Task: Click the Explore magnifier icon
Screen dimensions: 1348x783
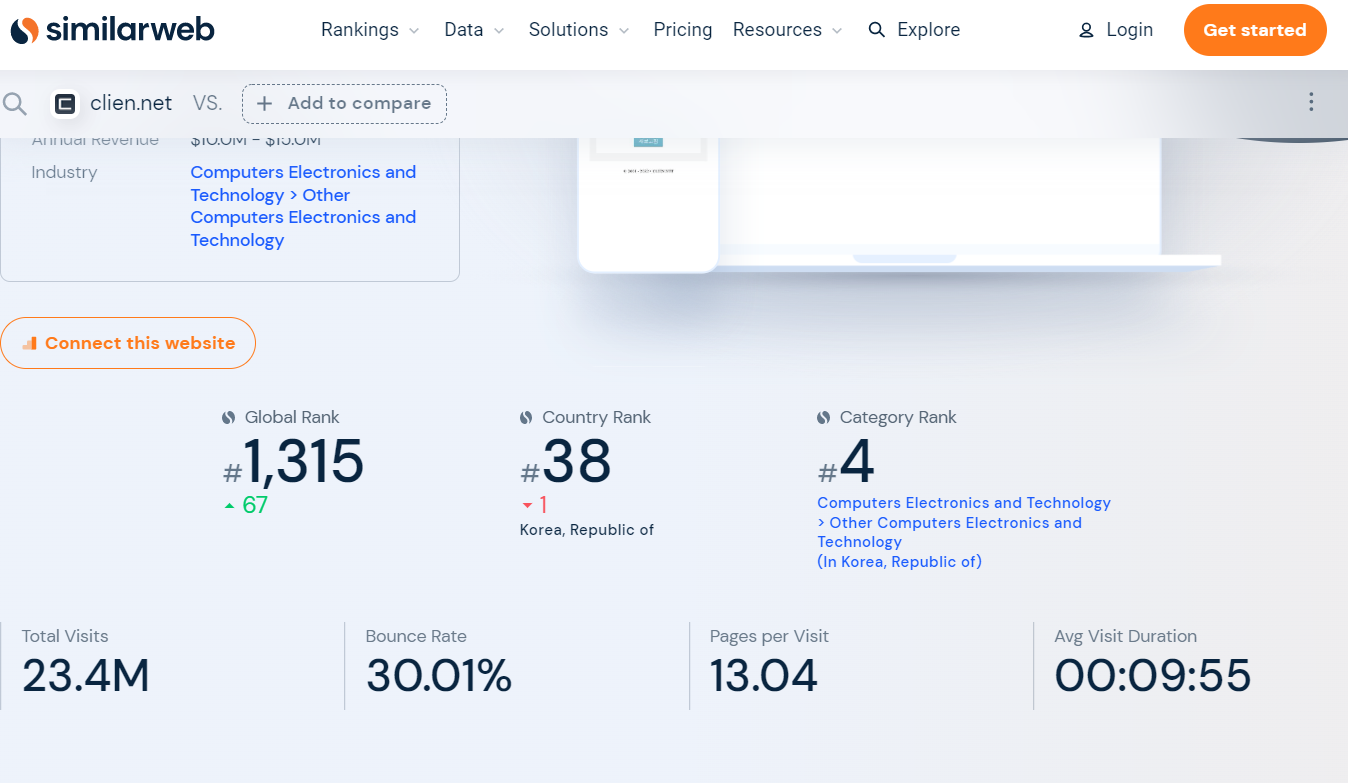Action: tap(877, 30)
